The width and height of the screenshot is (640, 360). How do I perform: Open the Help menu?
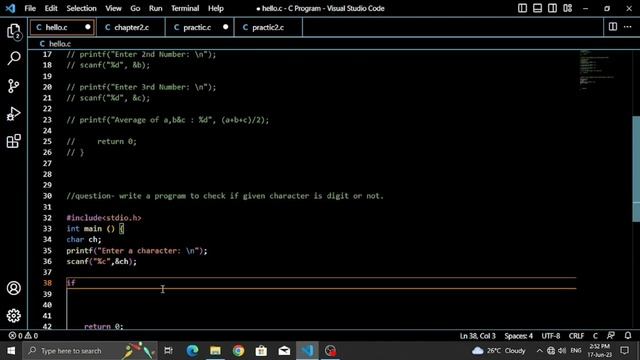(x=216, y=8)
